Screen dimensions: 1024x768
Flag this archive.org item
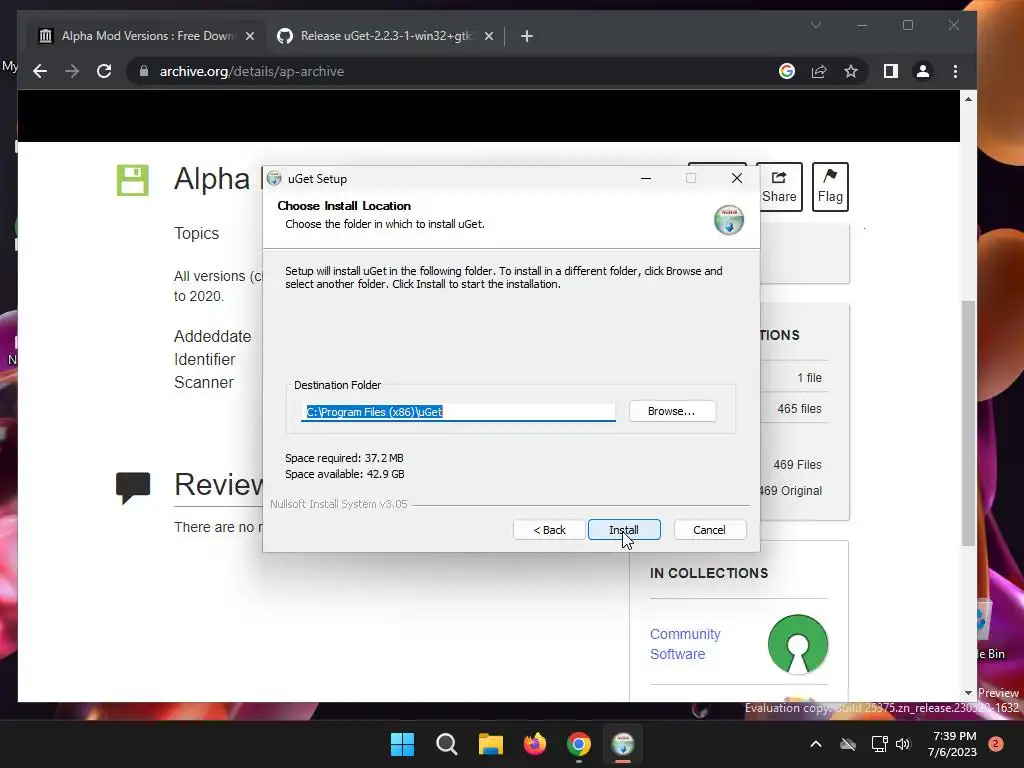pos(830,187)
